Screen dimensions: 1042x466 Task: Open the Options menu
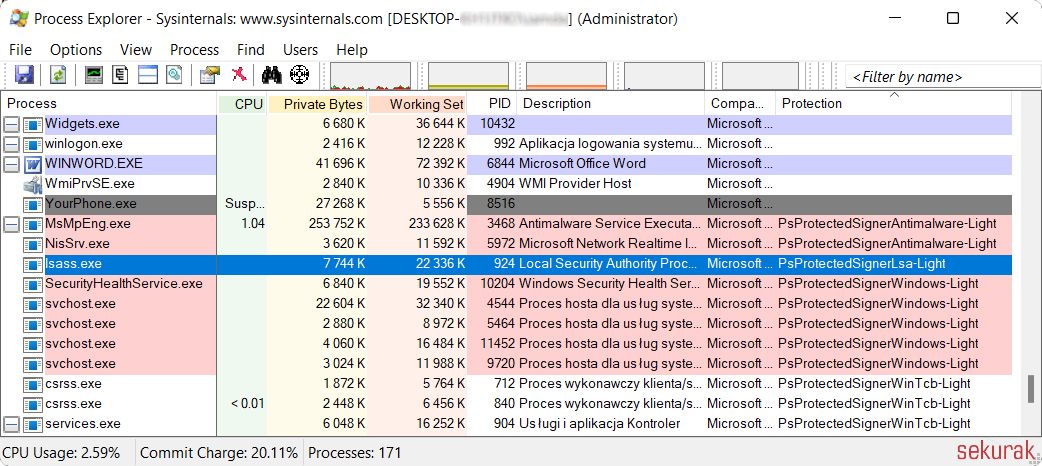click(76, 50)
